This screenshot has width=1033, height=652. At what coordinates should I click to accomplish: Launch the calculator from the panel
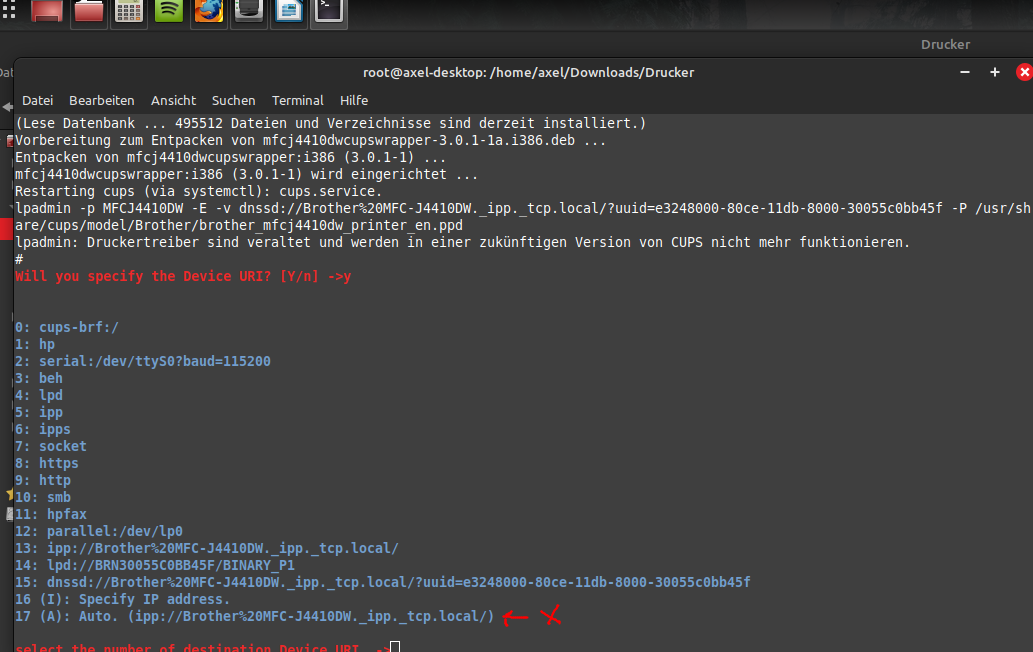click(128, 11)
